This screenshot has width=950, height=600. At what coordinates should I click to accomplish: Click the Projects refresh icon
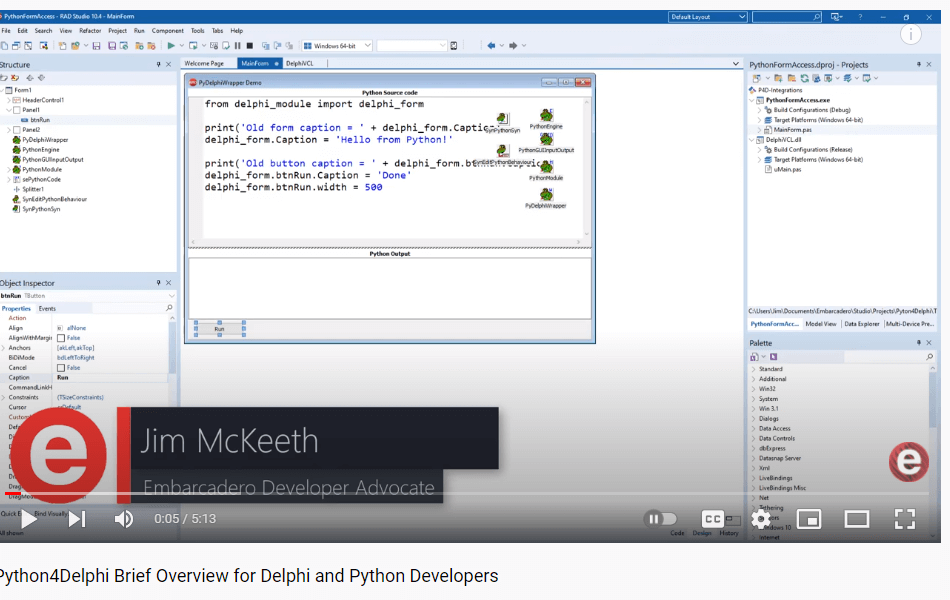click(x=804, y=78)
